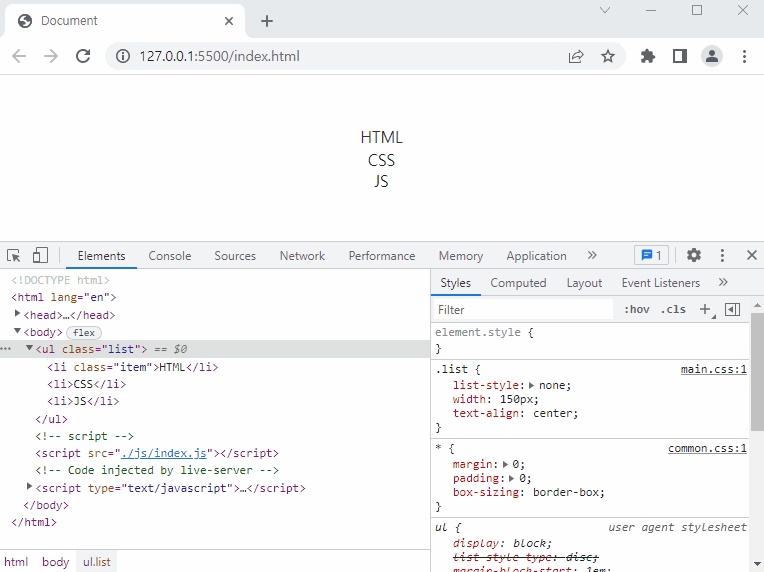Image resolution: width=764 pixels, height=572 pixels.
Task: Click the body breadcrumb item
Action: pos(56,562)
